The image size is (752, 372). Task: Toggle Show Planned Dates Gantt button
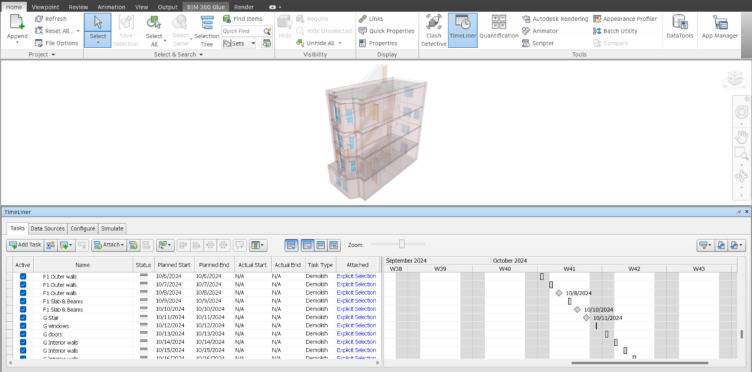307,245
